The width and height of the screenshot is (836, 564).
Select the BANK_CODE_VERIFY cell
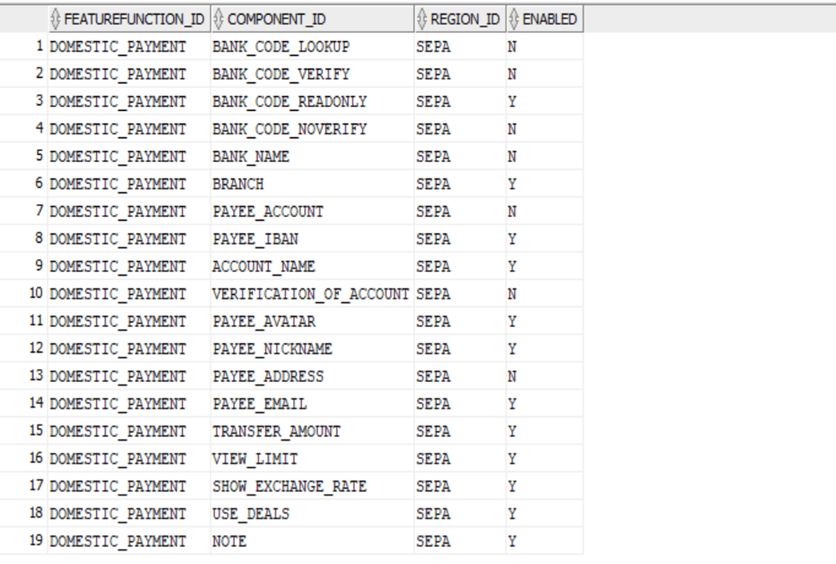(x=312, y=74)
